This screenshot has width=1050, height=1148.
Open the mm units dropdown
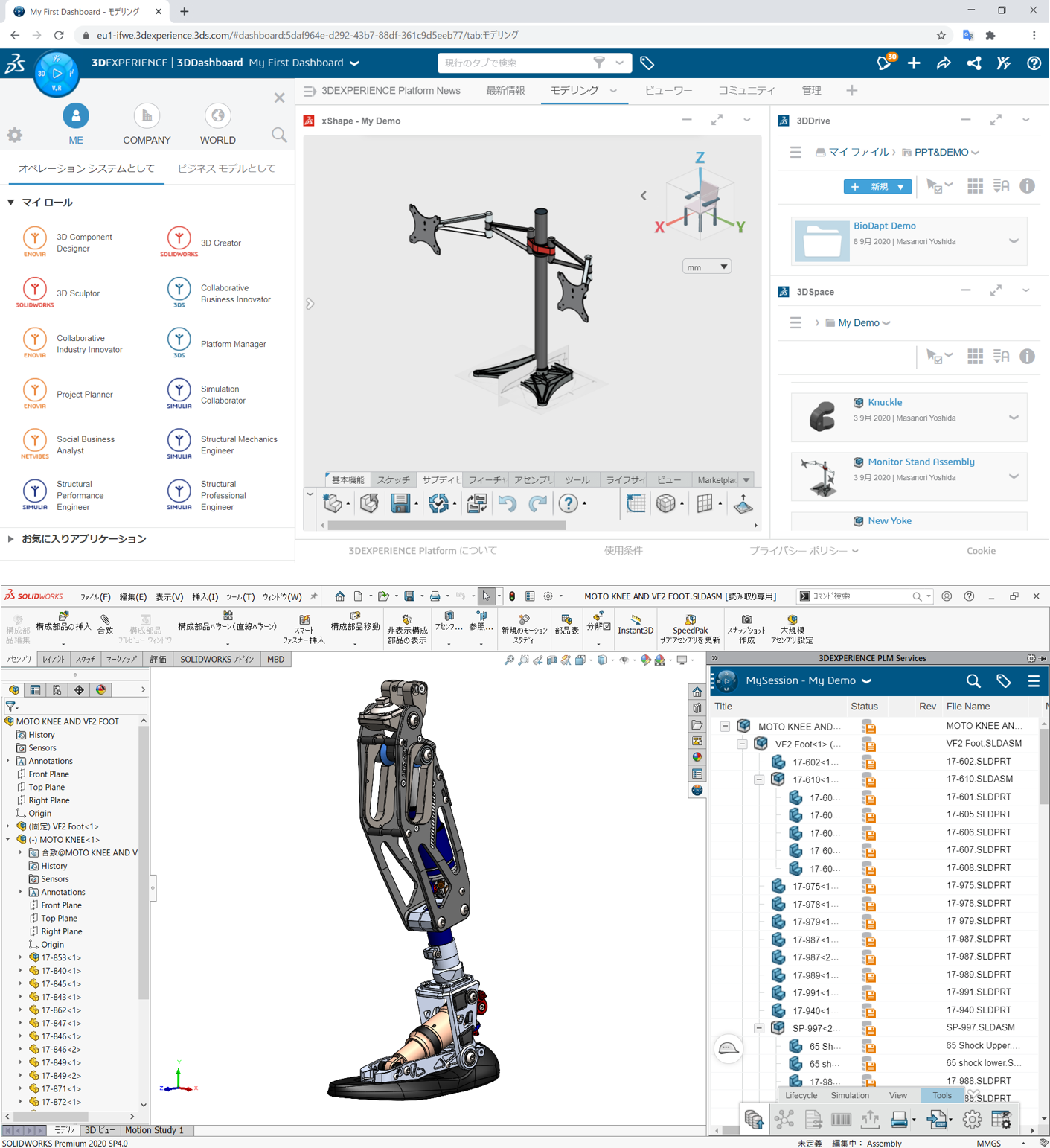tap(706, 267)
